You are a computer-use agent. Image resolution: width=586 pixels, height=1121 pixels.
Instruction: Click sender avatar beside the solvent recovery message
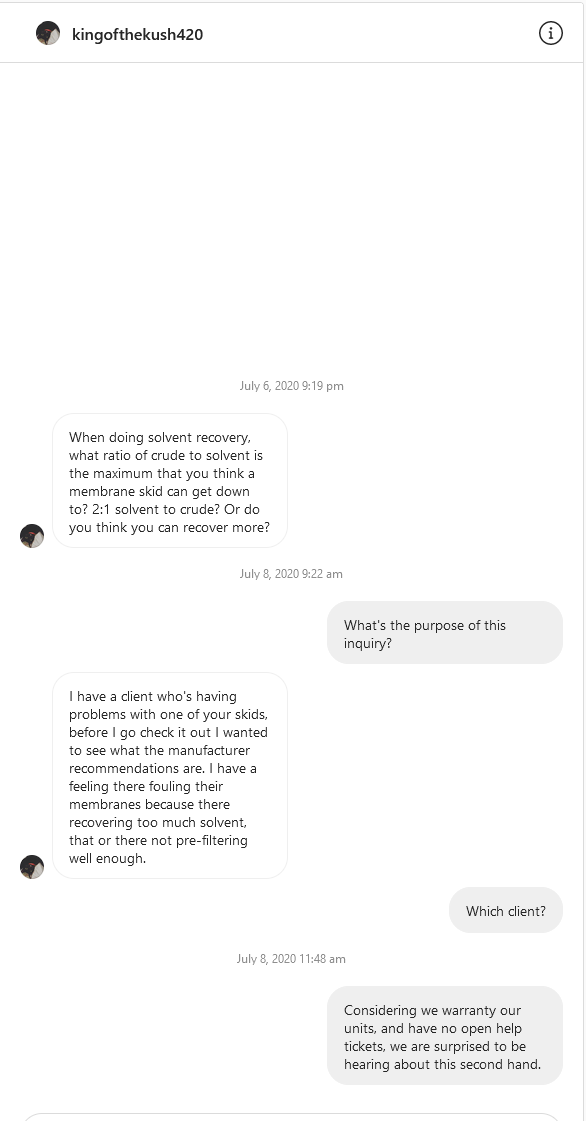[32, 535]
